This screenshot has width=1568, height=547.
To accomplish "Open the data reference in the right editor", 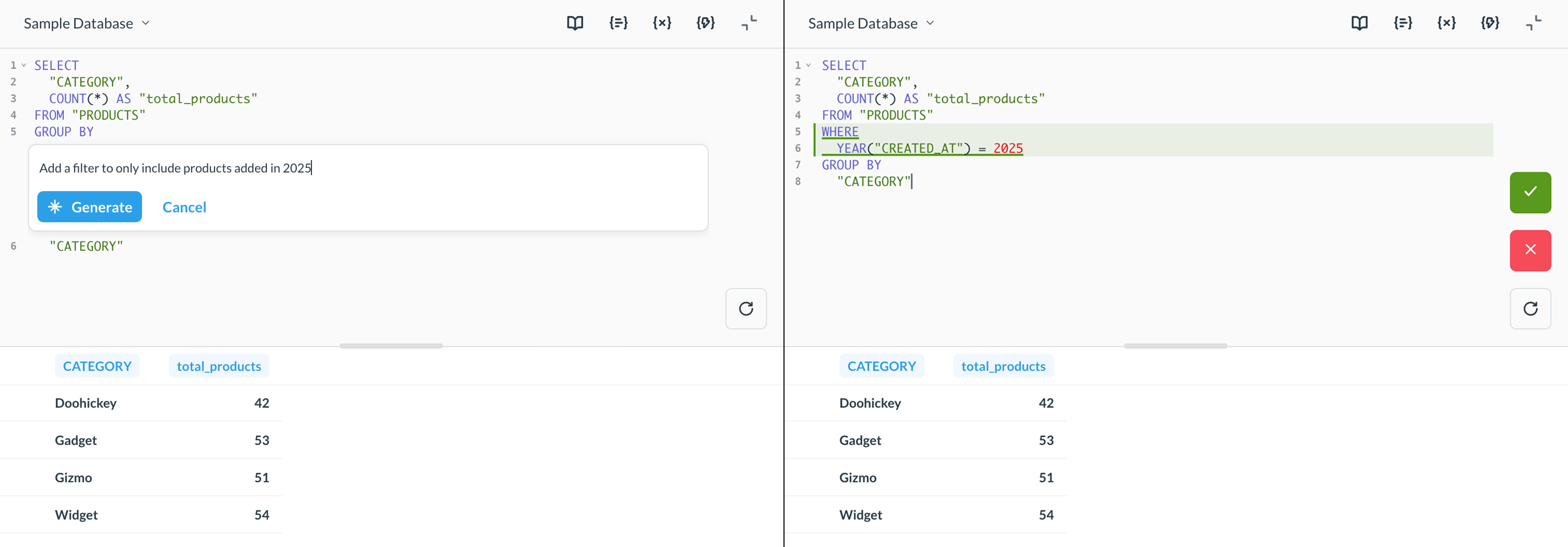I will point(1359,23).
